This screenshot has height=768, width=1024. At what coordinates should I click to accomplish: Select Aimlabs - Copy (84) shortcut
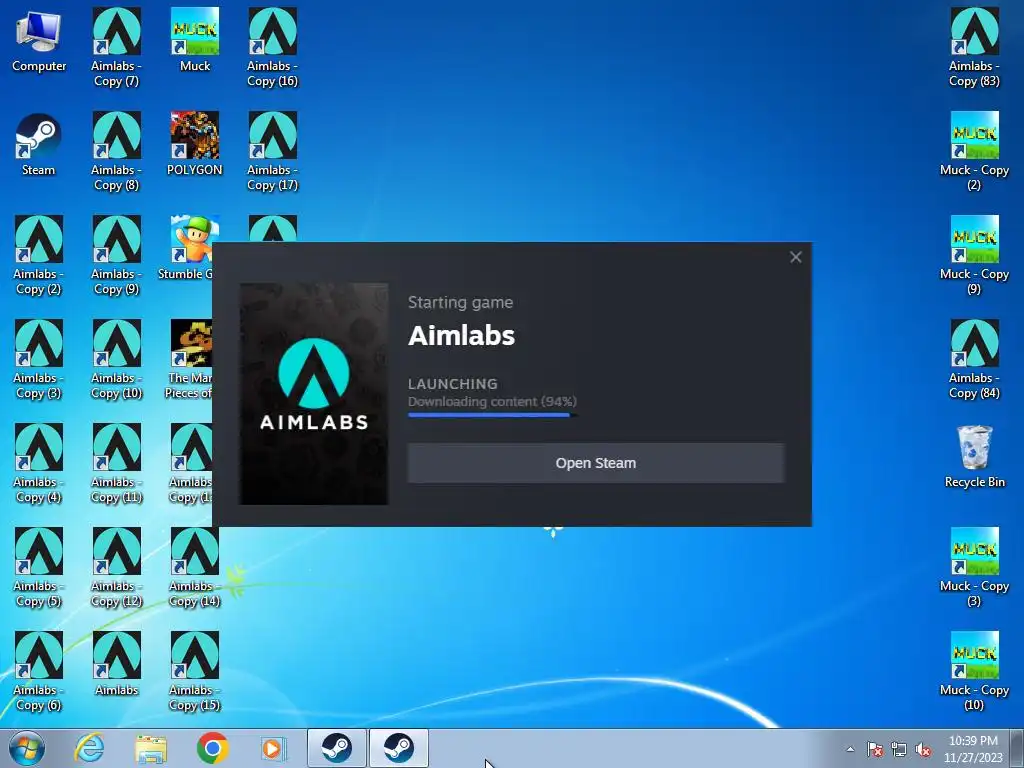click(974, 359)
